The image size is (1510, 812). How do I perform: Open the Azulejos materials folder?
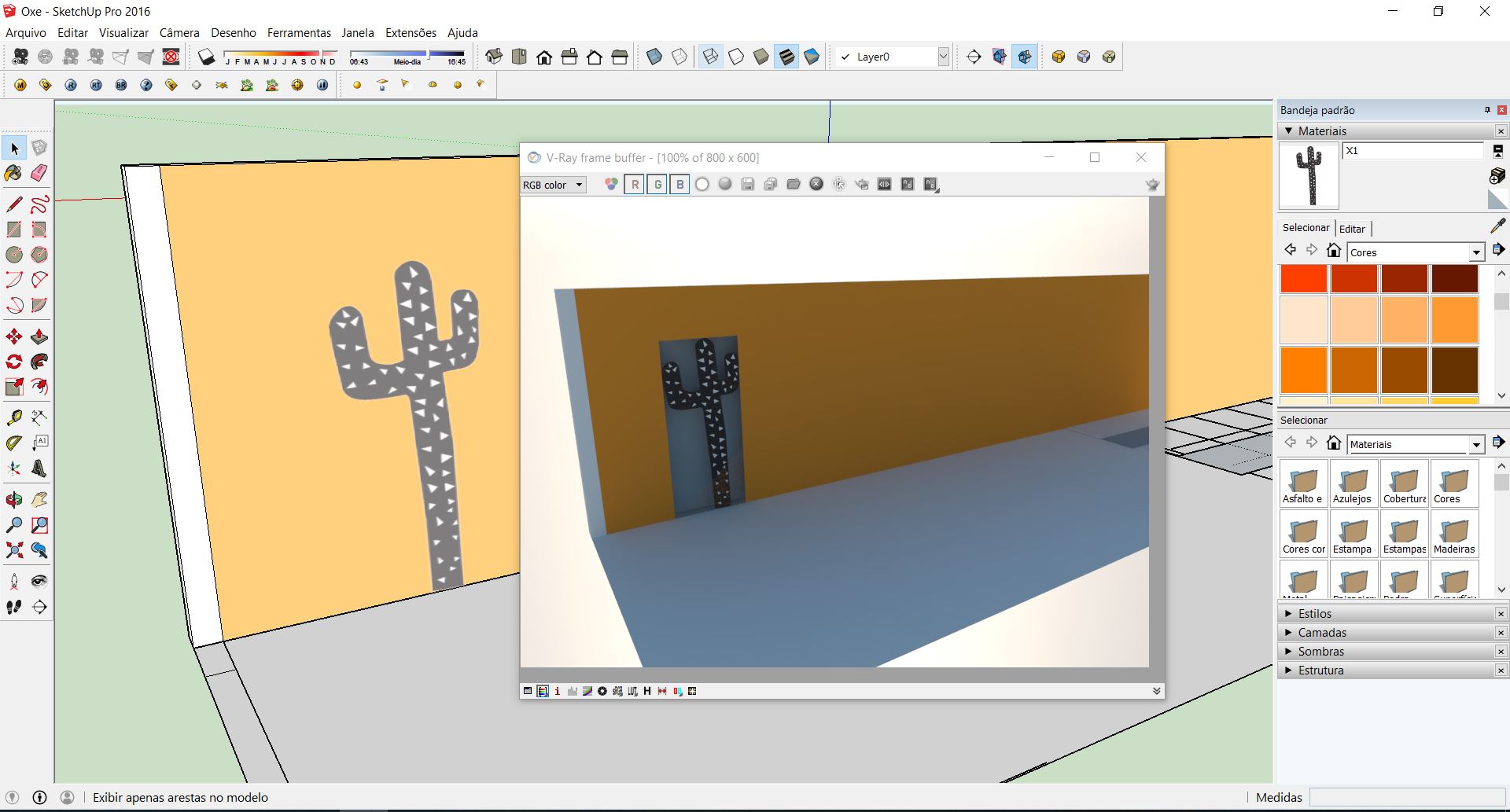click(x=1353, y=484)
